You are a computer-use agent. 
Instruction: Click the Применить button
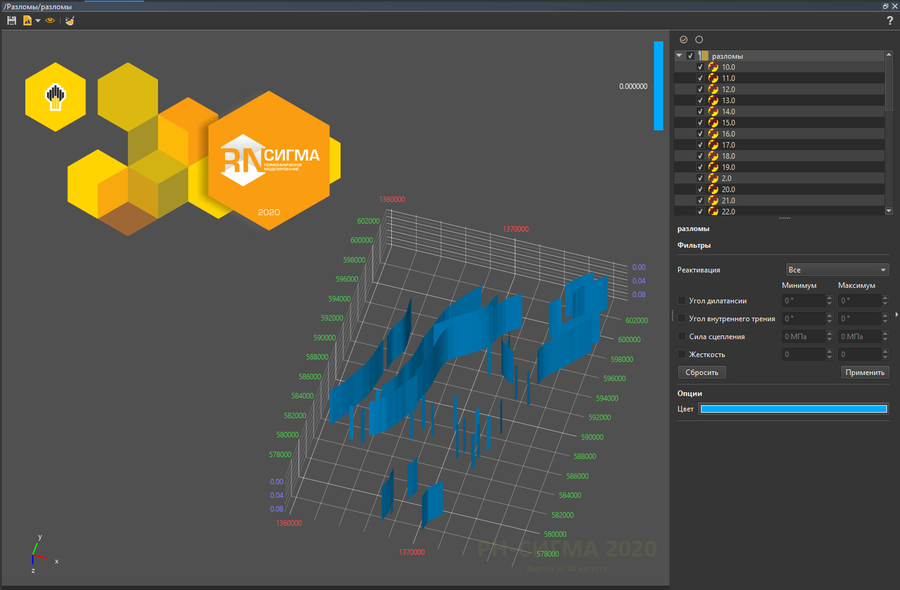click(864, 372)
